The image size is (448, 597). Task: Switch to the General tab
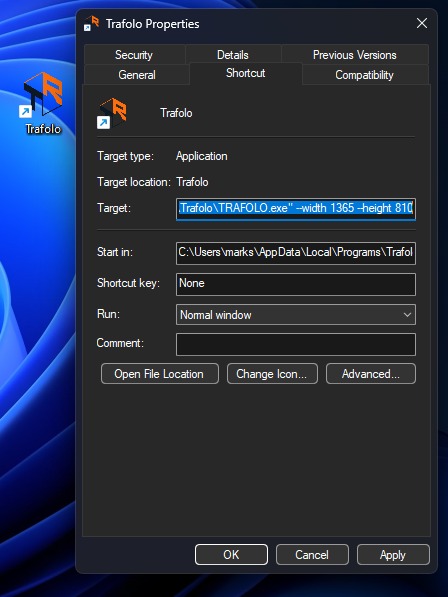pos(137,75)
